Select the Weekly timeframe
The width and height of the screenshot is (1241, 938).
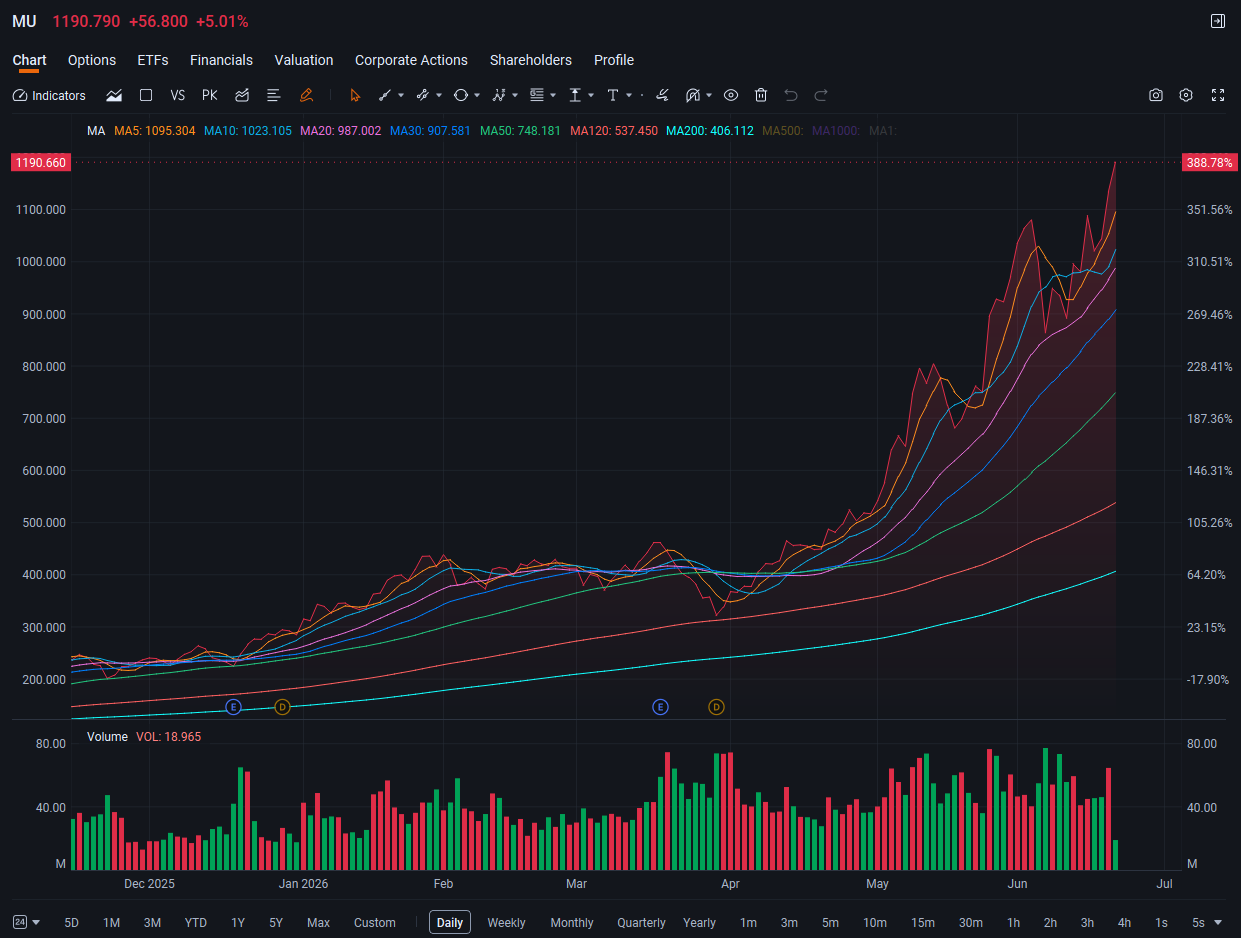pyautogui.click(x=506, y=923)
